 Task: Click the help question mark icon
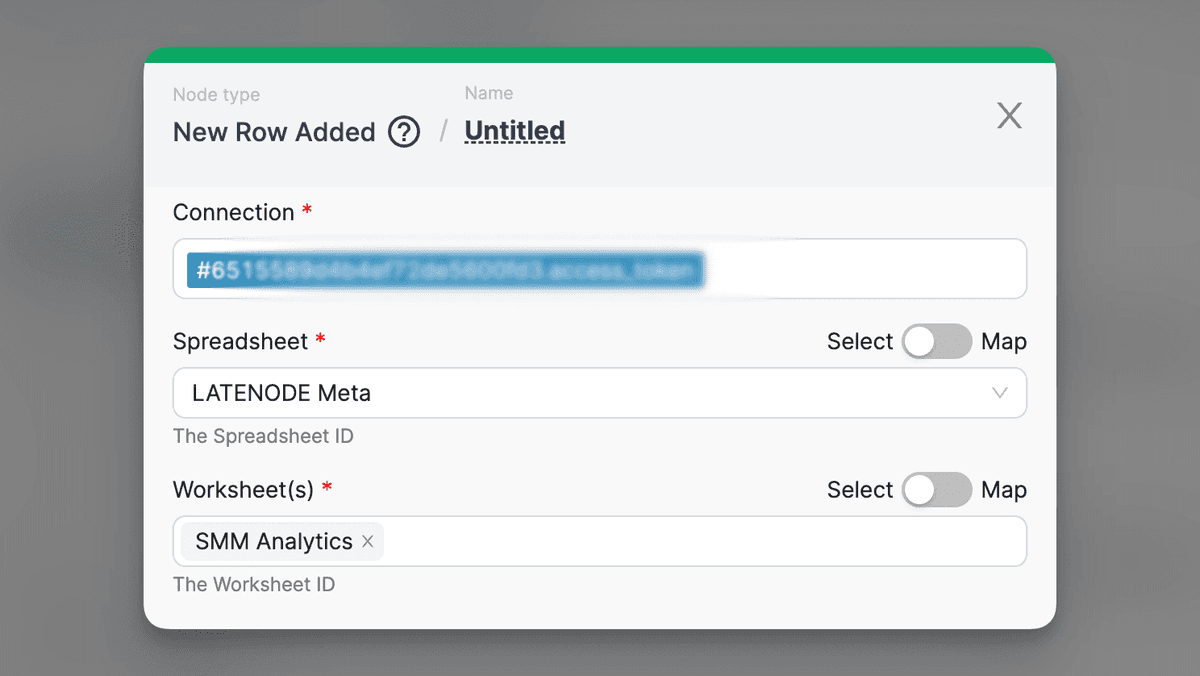[404, 131]
